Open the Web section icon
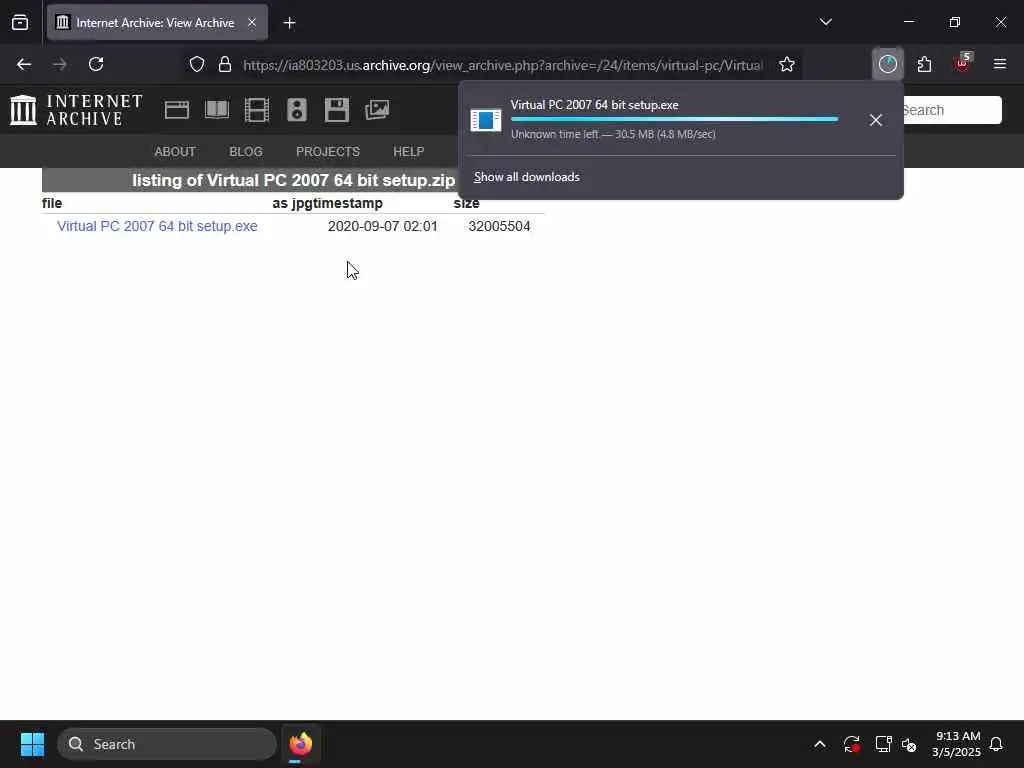 176,110
